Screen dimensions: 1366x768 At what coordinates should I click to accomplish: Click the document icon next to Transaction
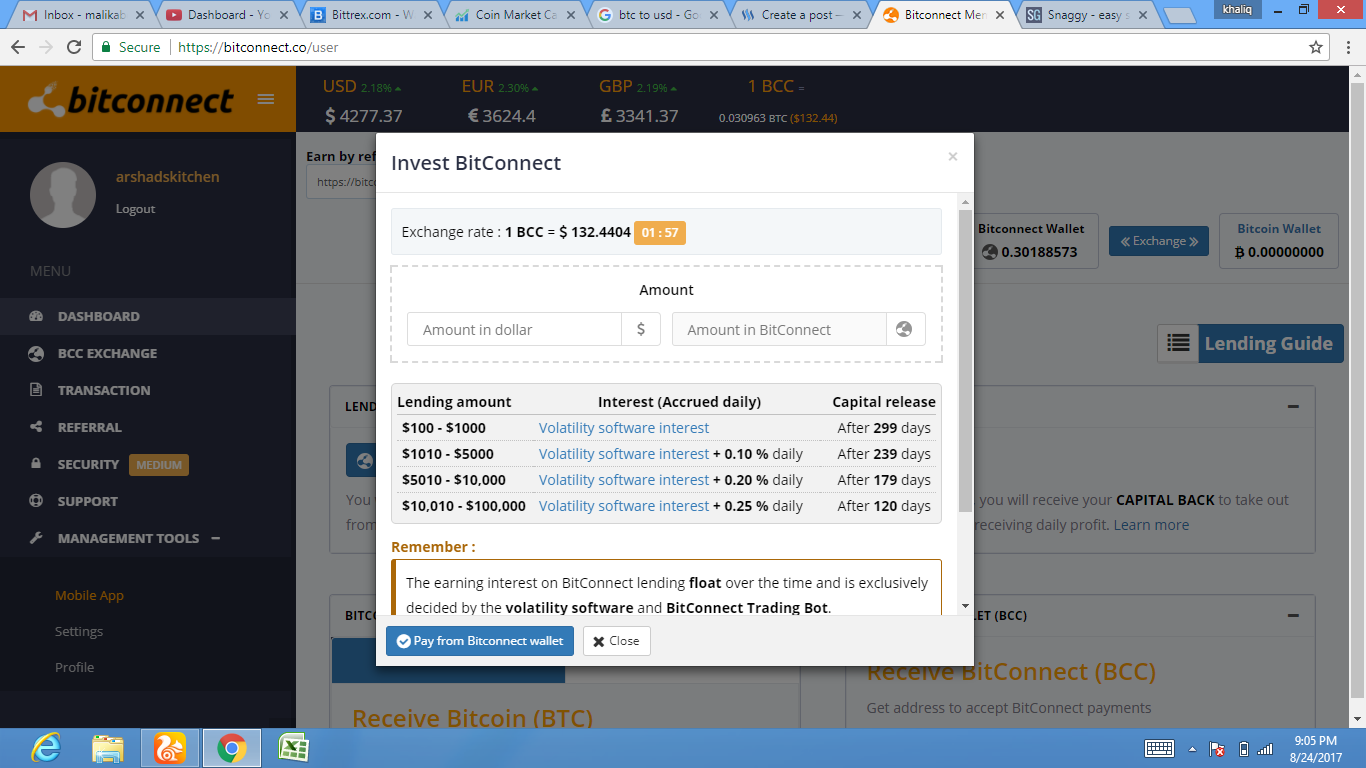tap(37, 390)
